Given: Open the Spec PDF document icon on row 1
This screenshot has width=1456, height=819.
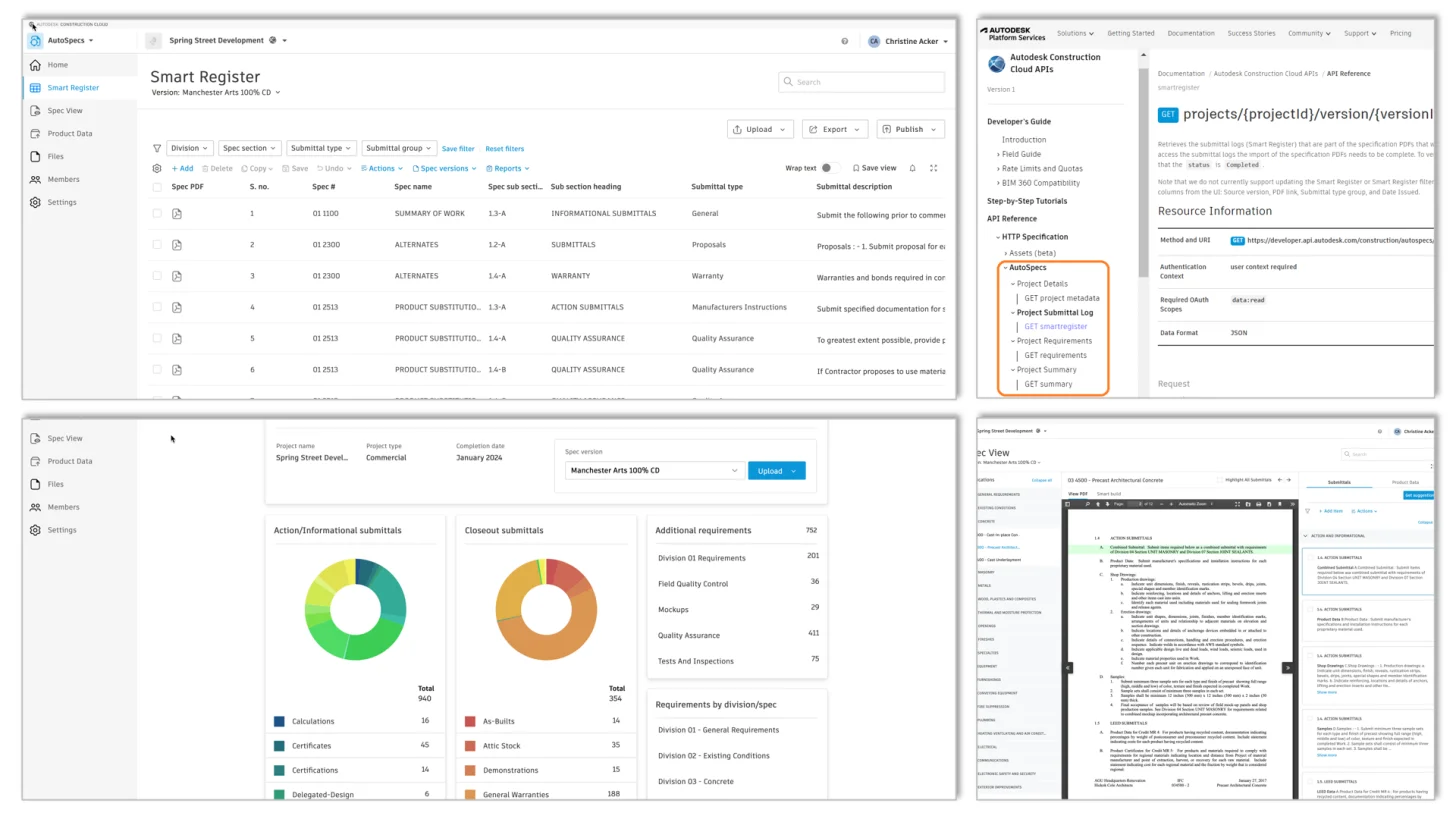Looking at the screenshot, I should click(x=176, y=213).
